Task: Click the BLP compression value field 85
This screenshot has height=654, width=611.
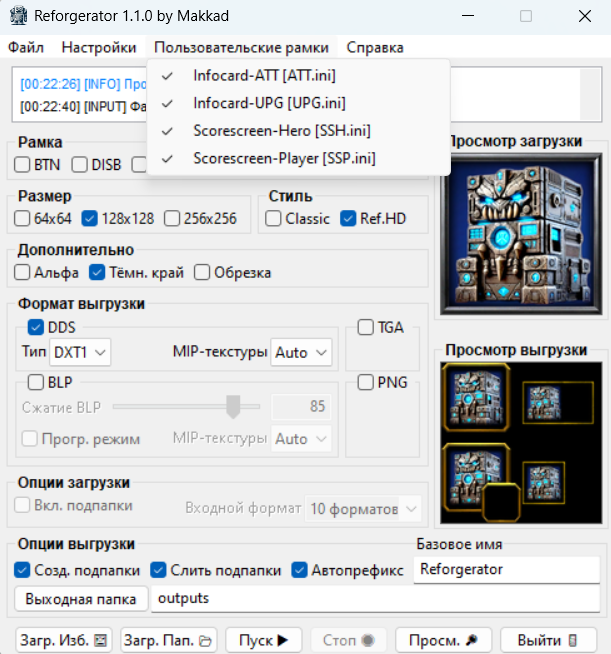Action: point(301,407)
